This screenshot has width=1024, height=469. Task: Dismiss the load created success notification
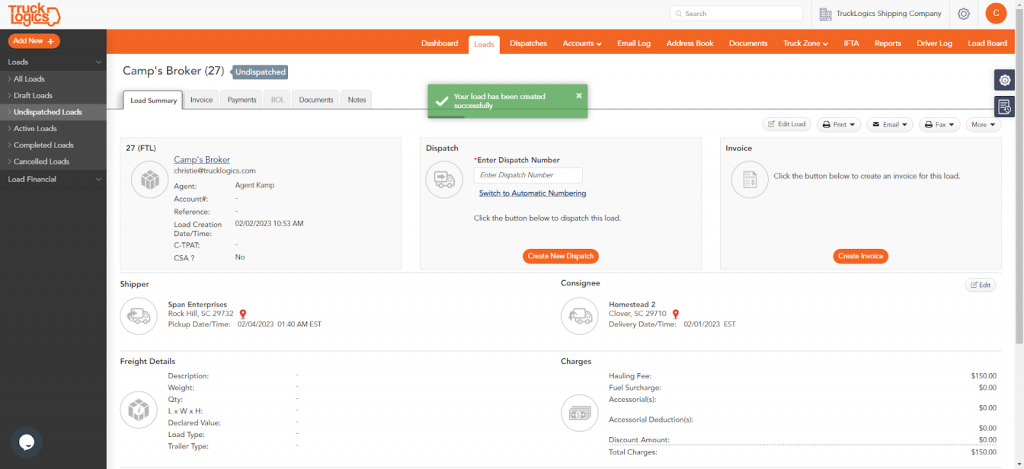pos(579,95)
